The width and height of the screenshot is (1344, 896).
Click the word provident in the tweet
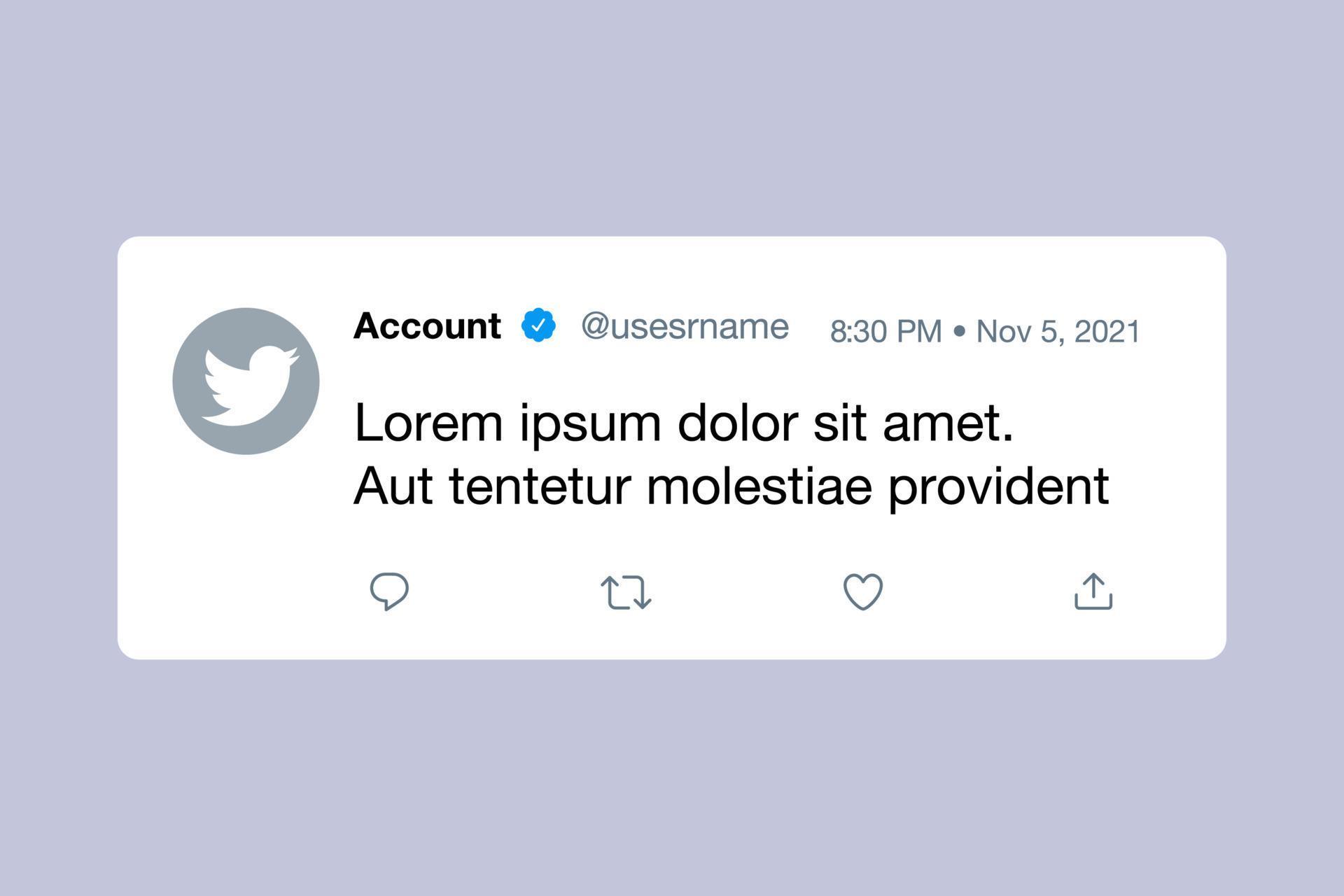(999, 488)
